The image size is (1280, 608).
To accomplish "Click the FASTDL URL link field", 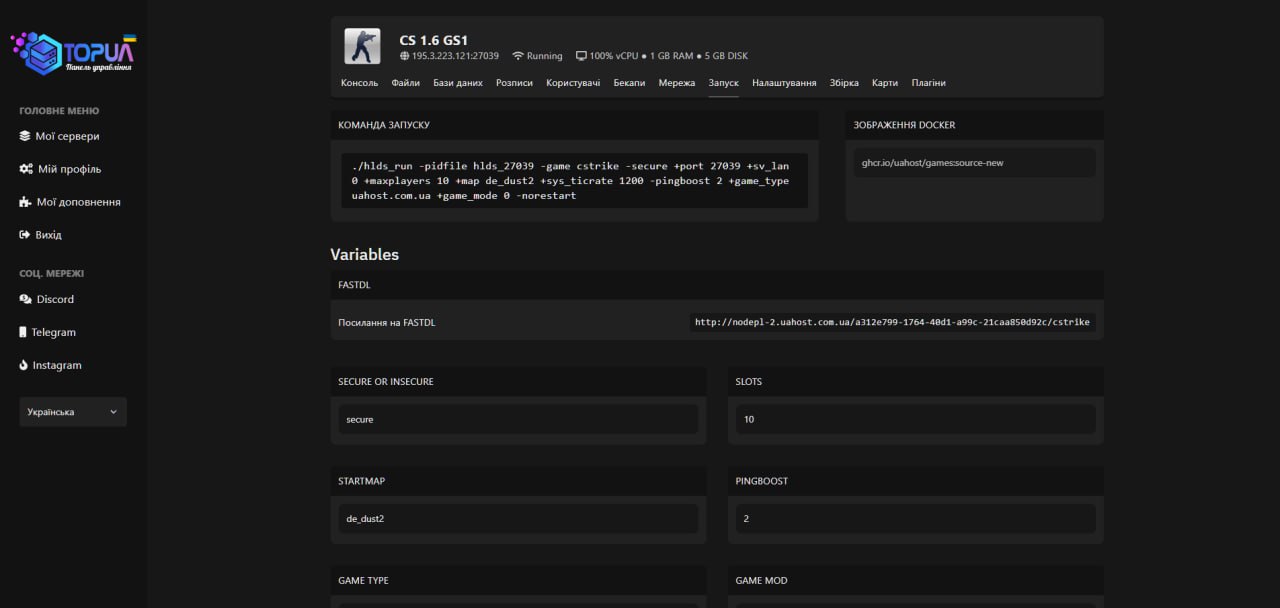I will point(892,322).
